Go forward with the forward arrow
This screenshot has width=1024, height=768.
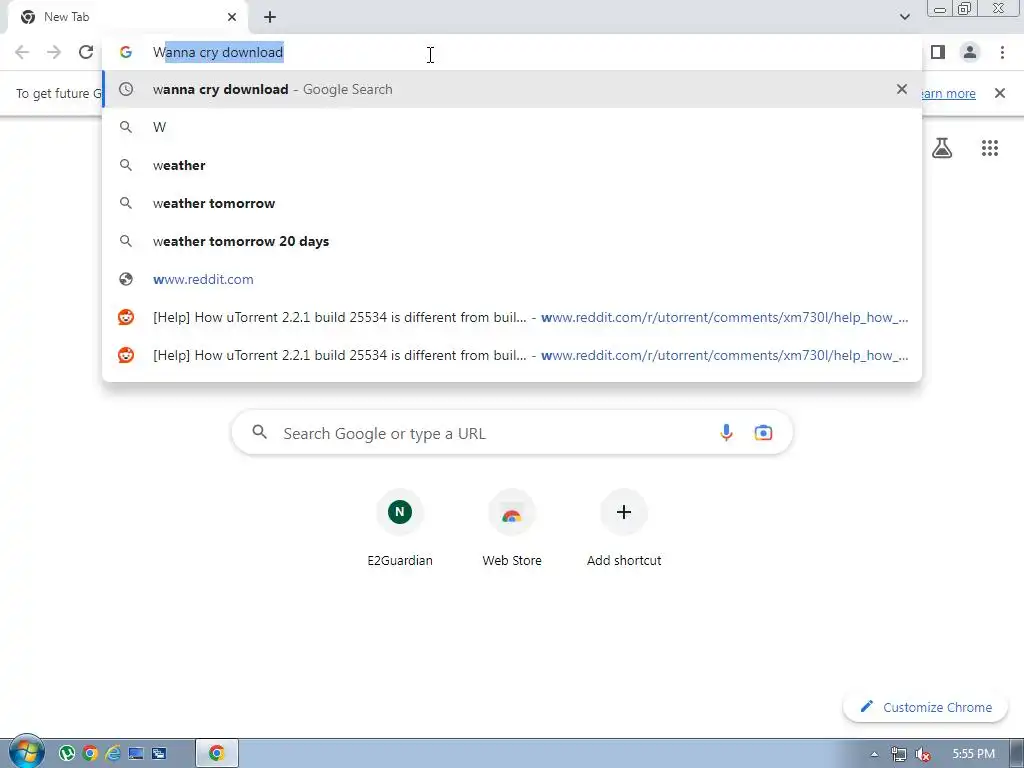tap(54, 52)
